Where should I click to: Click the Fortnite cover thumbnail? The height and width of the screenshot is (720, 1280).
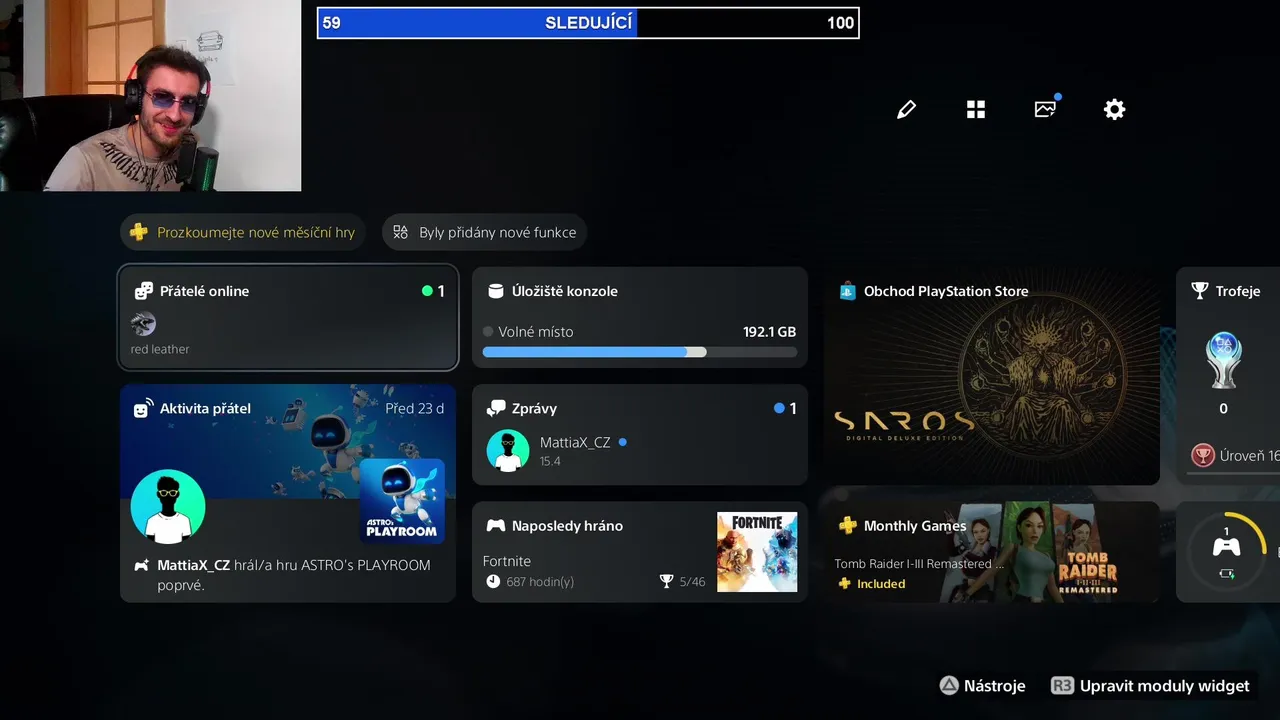[757, 552]
